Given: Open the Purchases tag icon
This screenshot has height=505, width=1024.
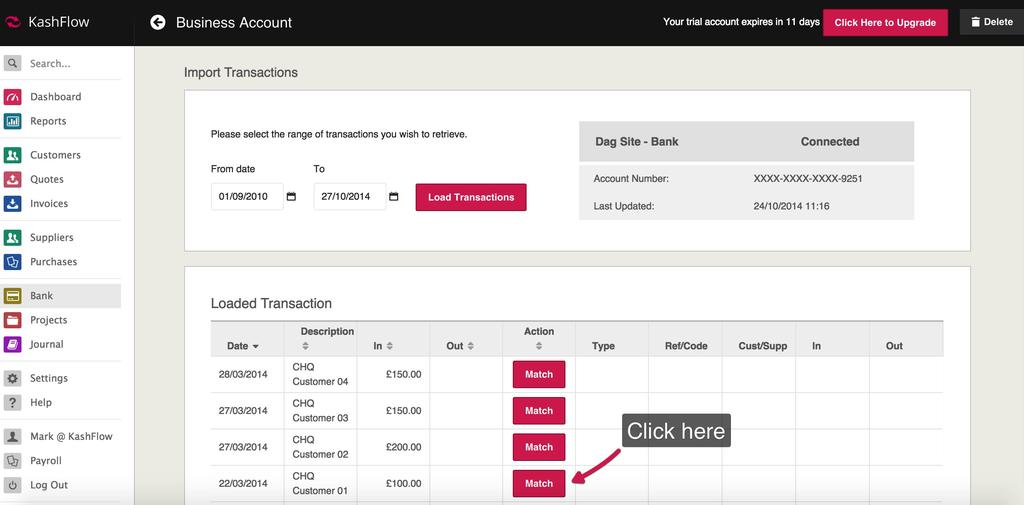Looking at the screenshot, I should tap(12, 262).
